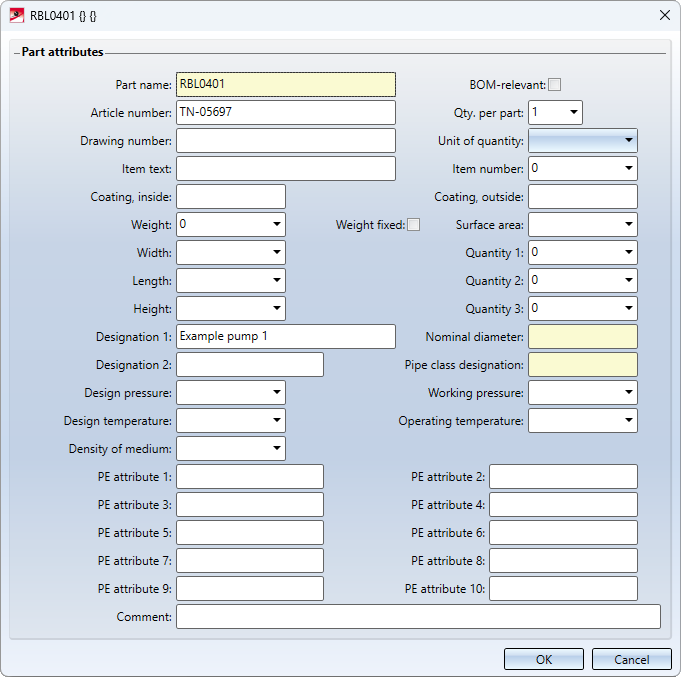
Task: Open the Operating temperature dropdown
Action: [x=628, y=420]
